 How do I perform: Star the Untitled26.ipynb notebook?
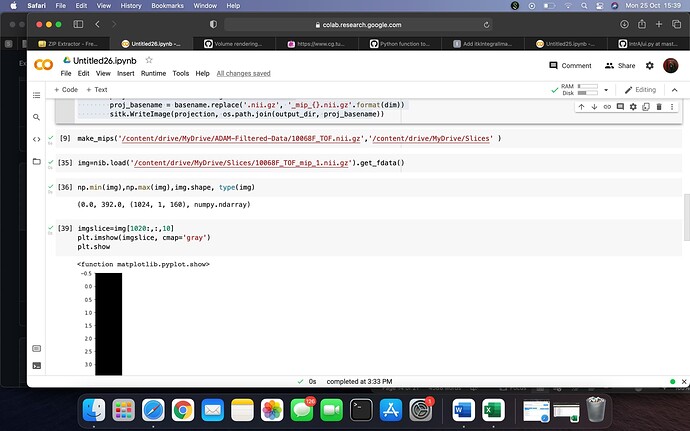click(149, 60)
